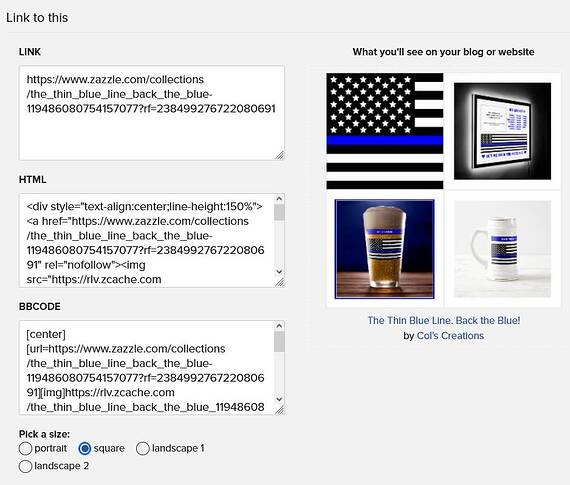The height and width of the screenshot is (485, 570).
Task: Click the BBCODE box resize handle
Action: tap(280, 410)
